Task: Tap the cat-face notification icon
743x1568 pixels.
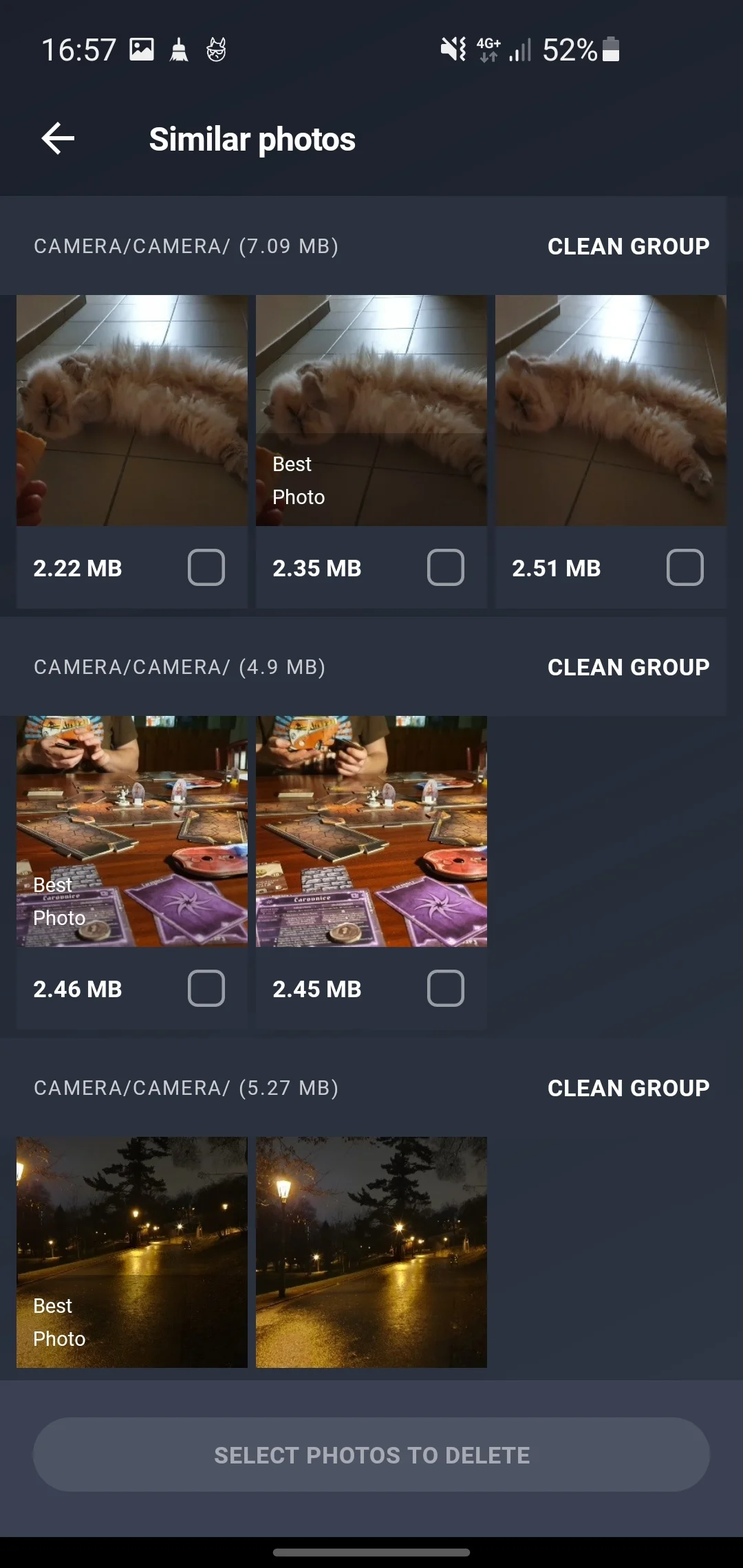Action: click(216, 50)
